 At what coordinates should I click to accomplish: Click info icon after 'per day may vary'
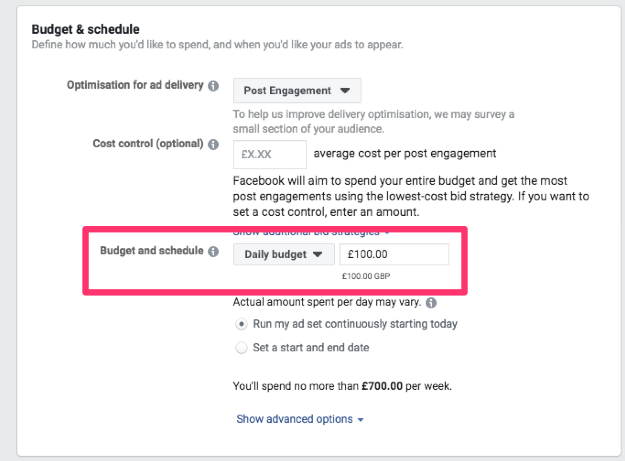(431, 303)
